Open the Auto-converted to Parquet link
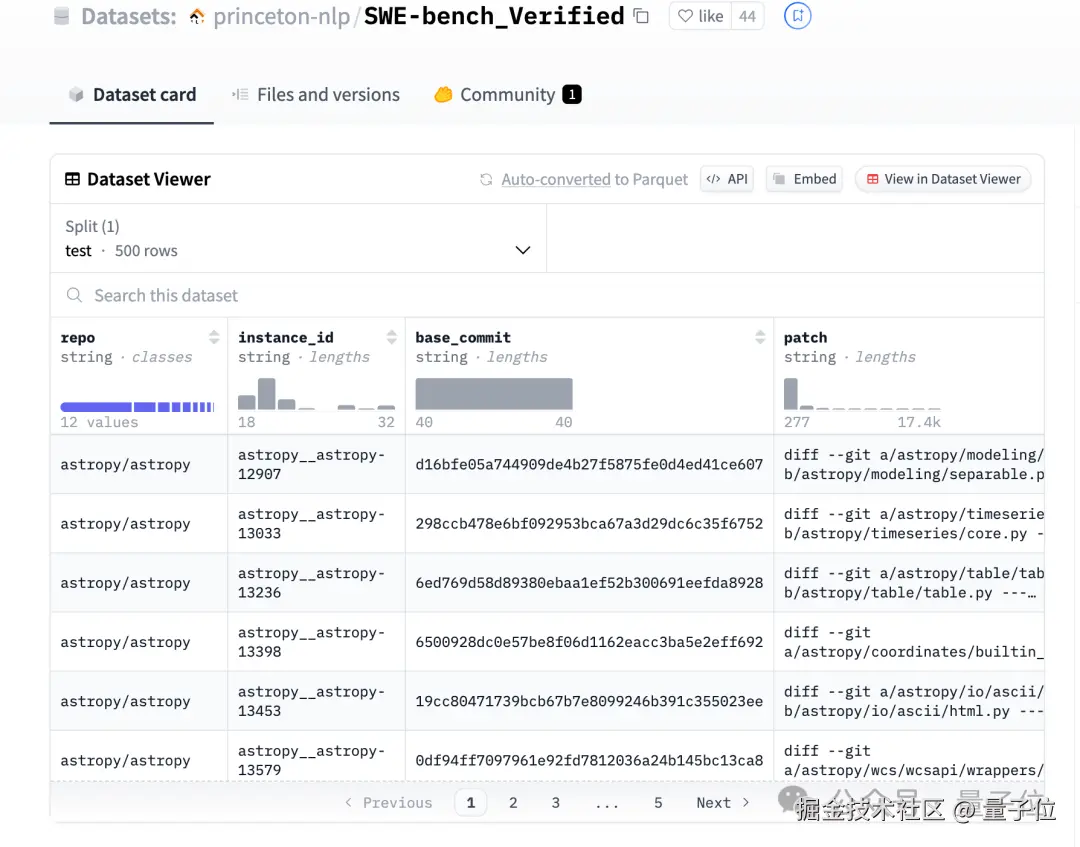The width and height of the screenshot is (1080, 847). point(594,180)
